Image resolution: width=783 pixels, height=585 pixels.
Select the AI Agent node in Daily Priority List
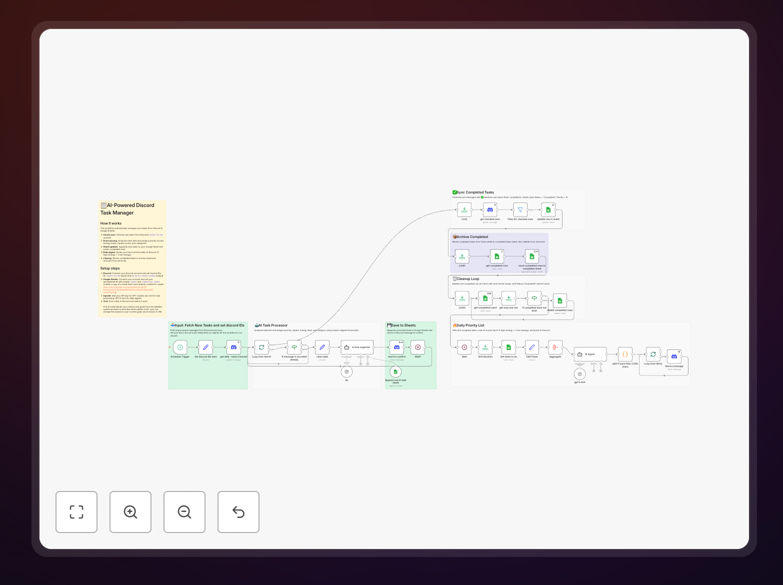[590, 354]
